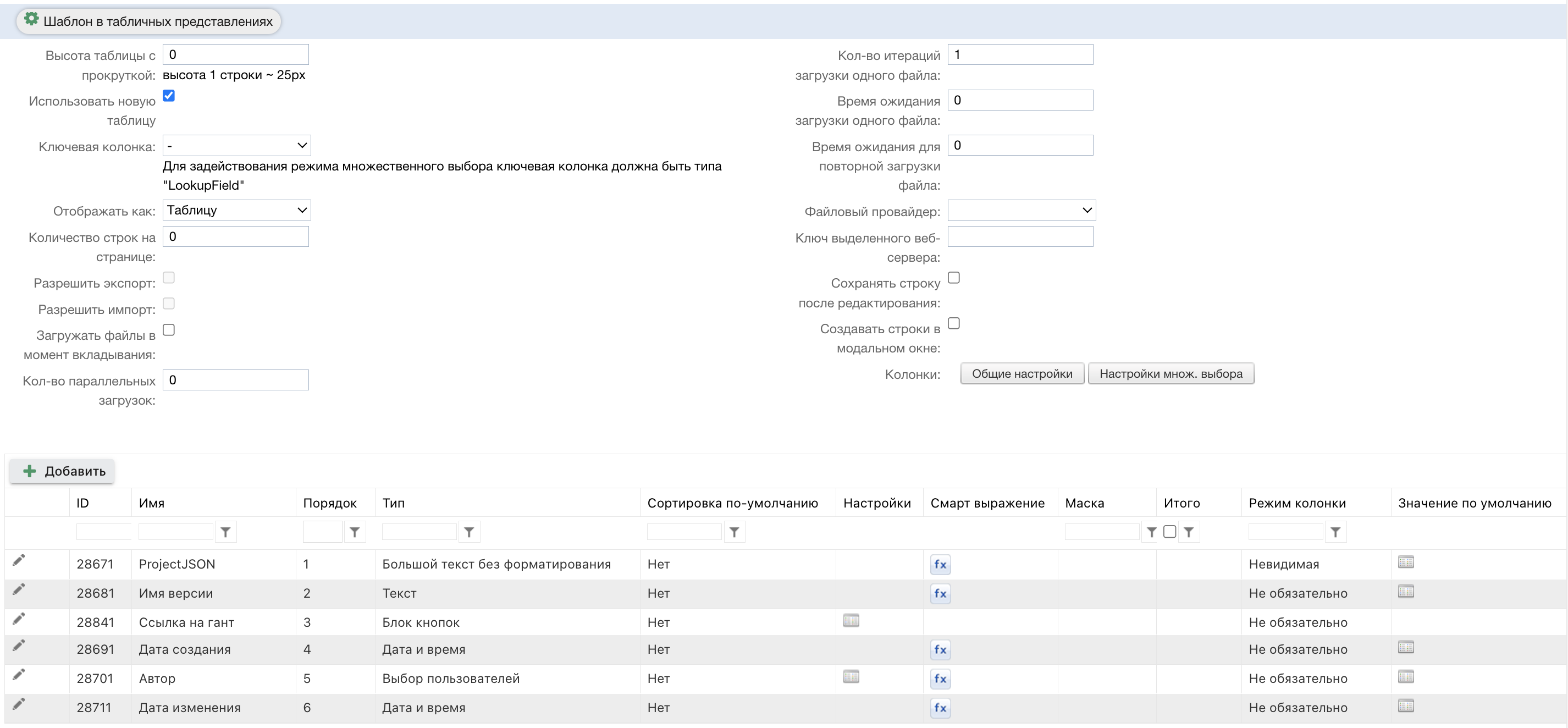Click Время ожидания для повторной загрузки field
1568x728 pixels.
coord(1021,146)
